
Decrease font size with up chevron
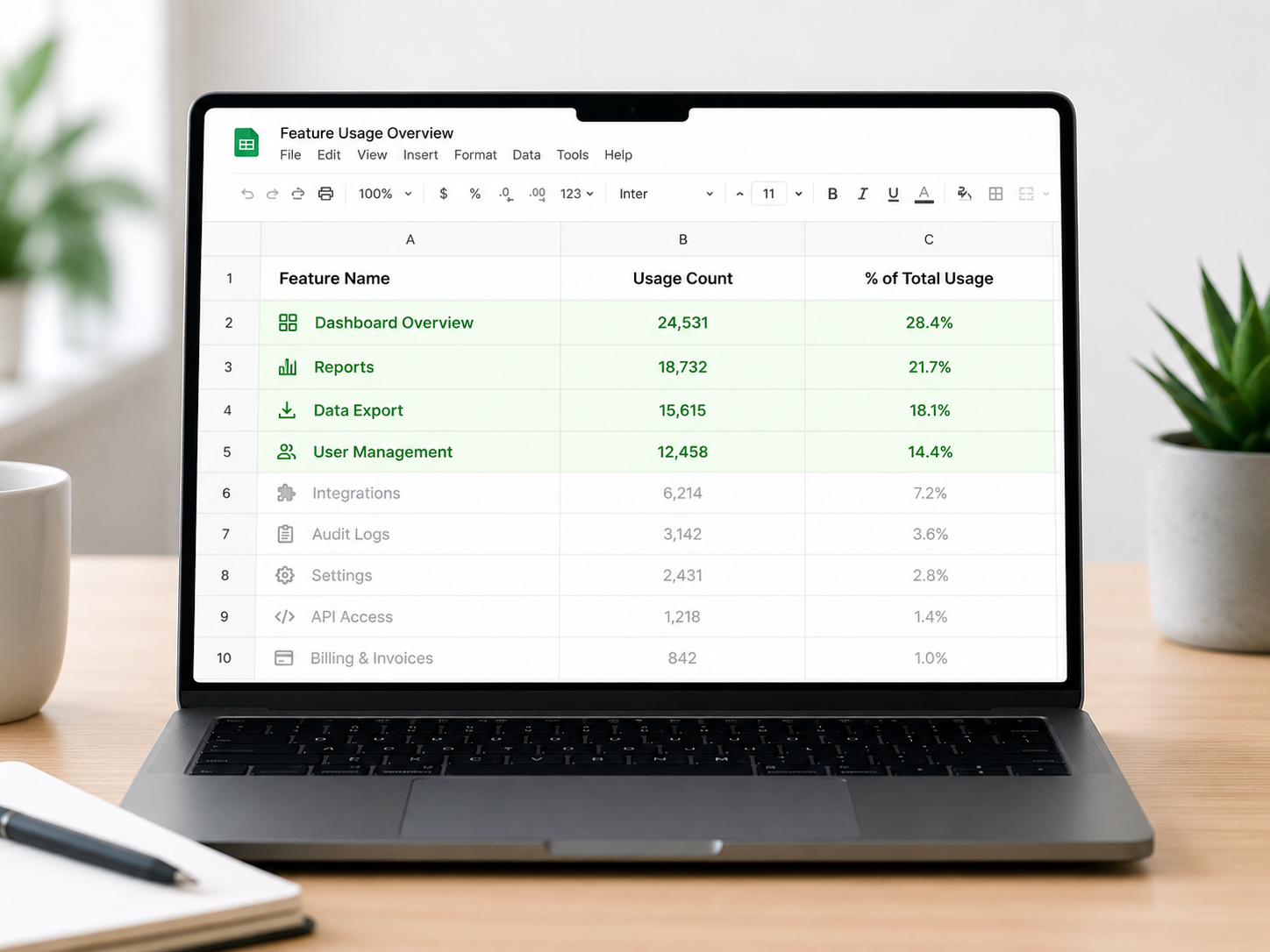tap(739, 194)
